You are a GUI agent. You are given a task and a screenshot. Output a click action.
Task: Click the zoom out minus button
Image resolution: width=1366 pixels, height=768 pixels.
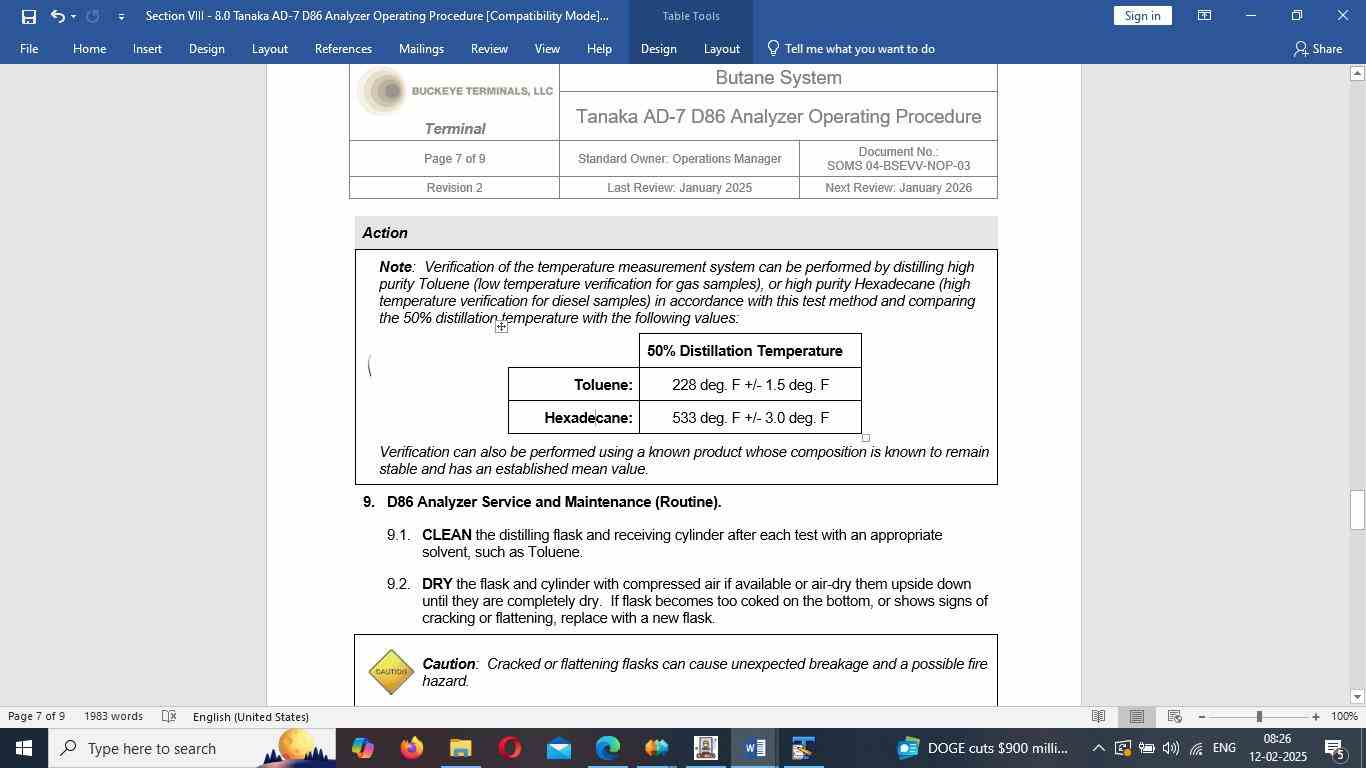[1201, 716]
